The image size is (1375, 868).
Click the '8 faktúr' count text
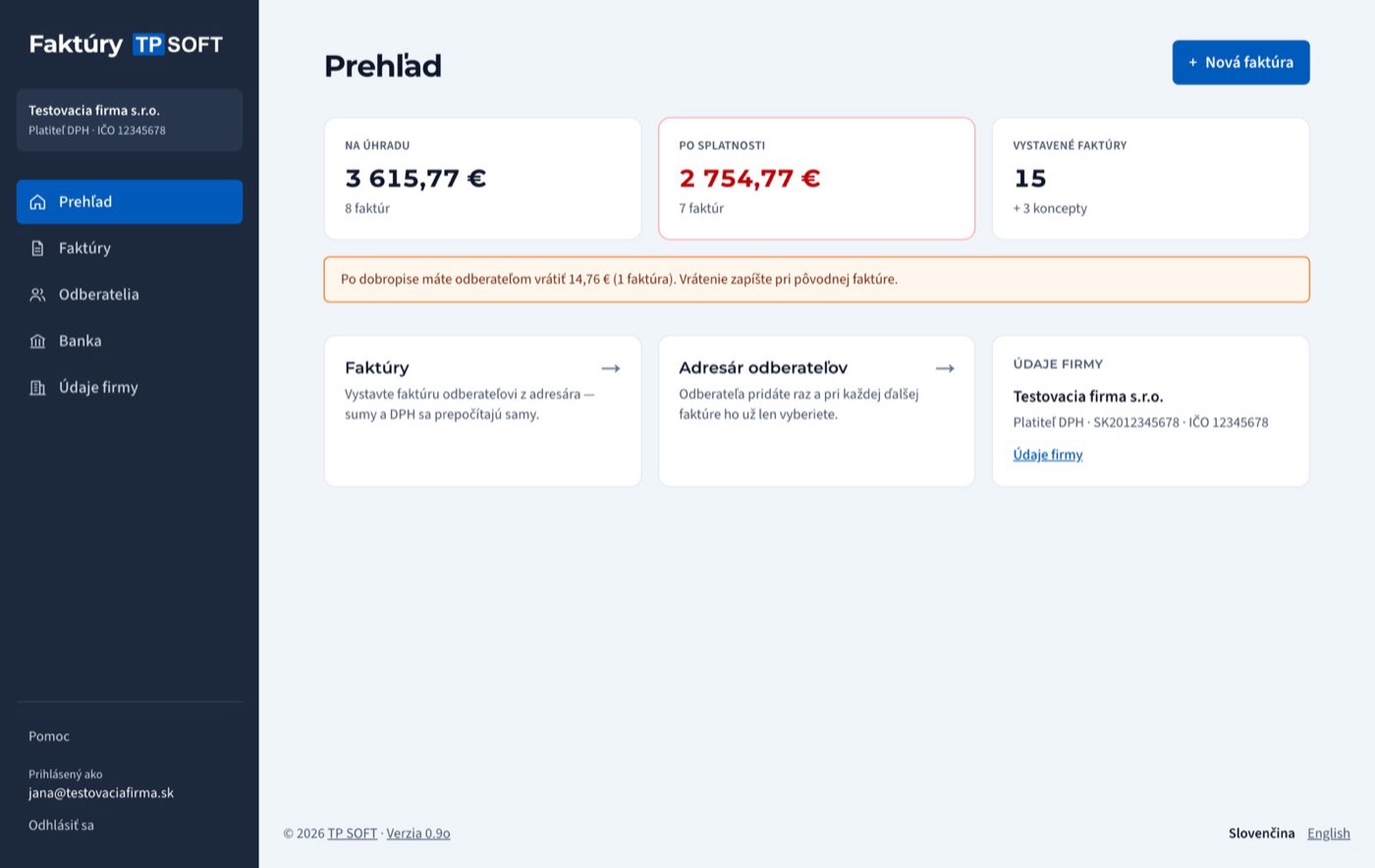tap(367, 209)
